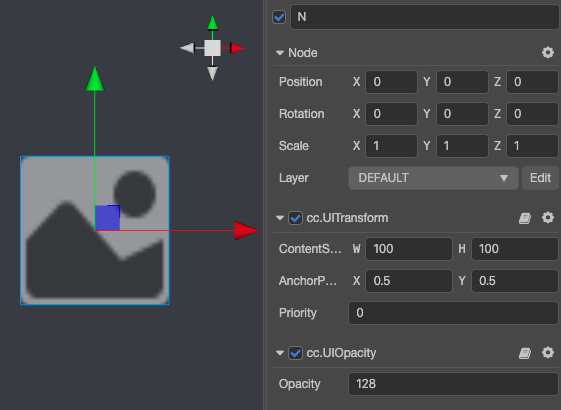This screenshot has height=410, width=561.
Task: Open cc.UIOpacity gear settings menu
Action: click(547, 353)
